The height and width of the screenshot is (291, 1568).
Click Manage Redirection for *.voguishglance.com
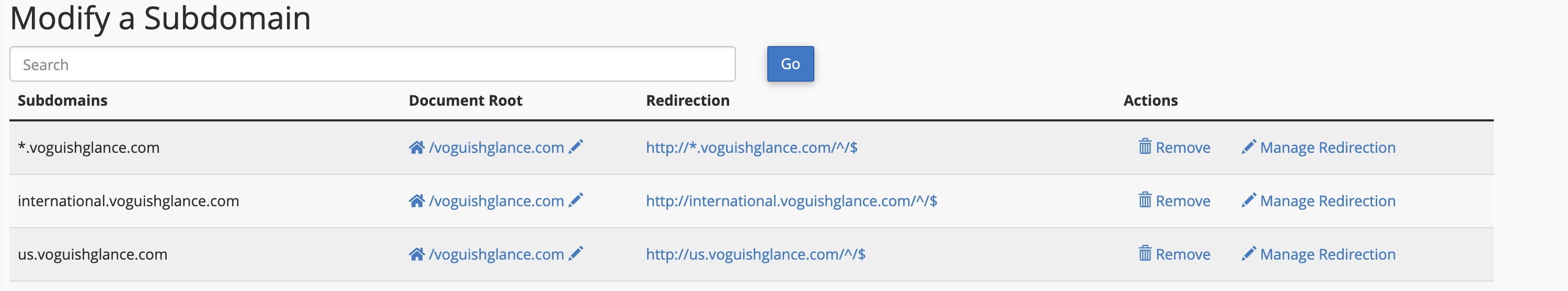(x=1328, y=148)
